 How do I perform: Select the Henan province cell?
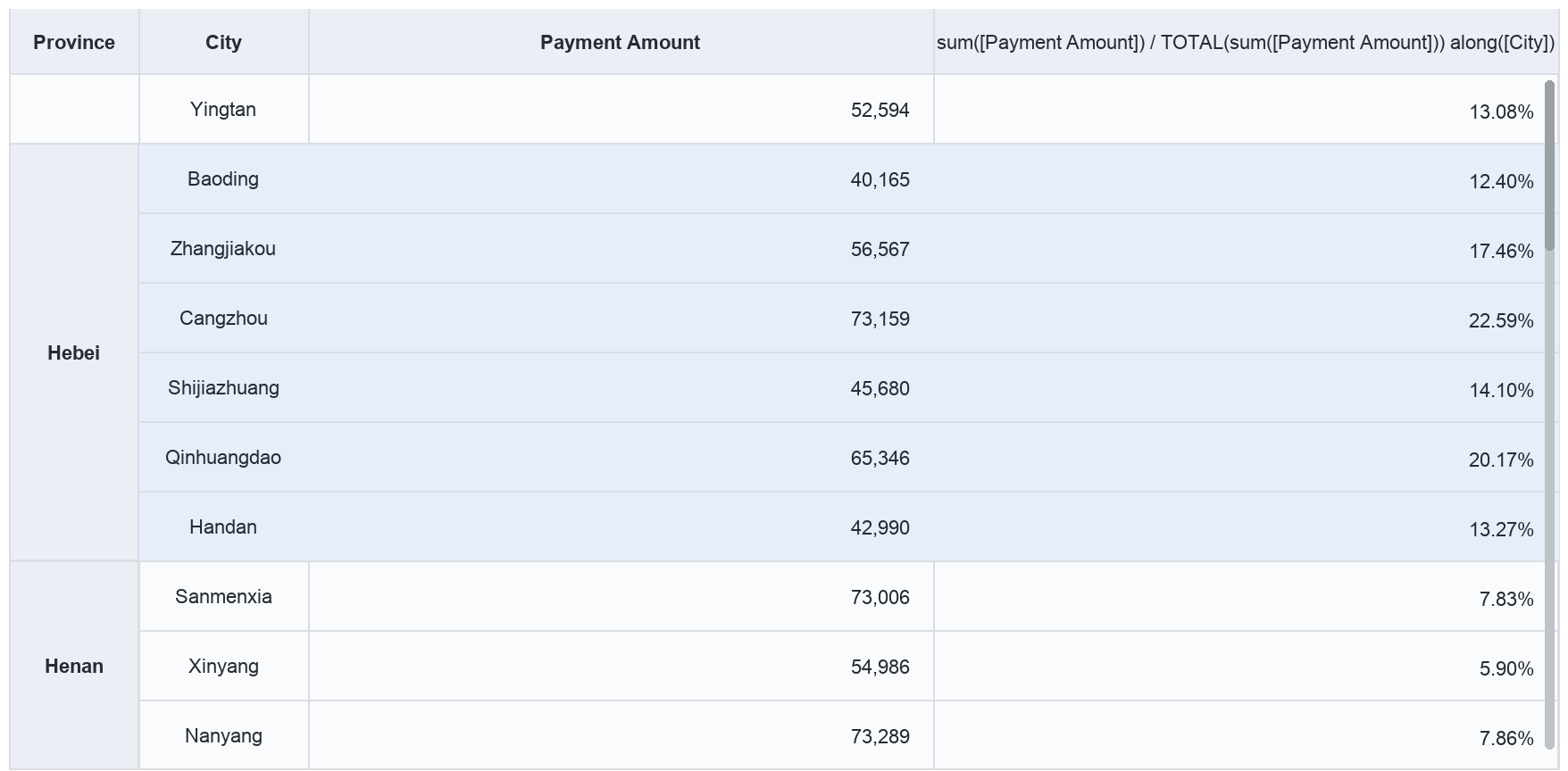coord(74,666)
